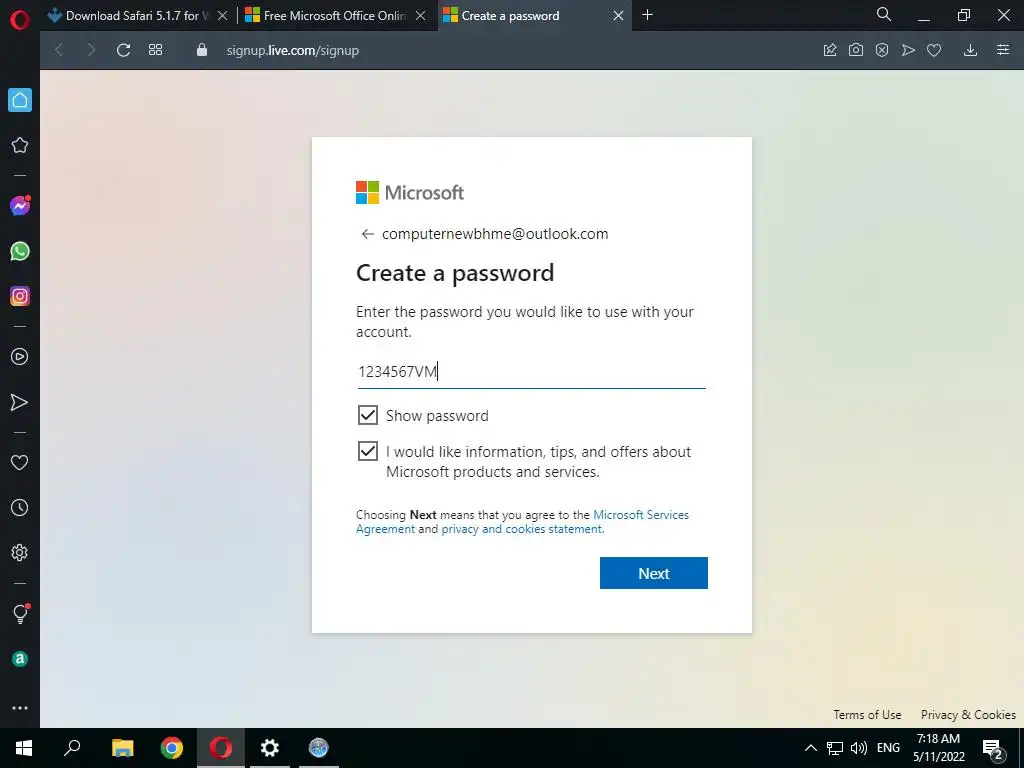Open the Opera menu logo

click(x=20, y=20)
